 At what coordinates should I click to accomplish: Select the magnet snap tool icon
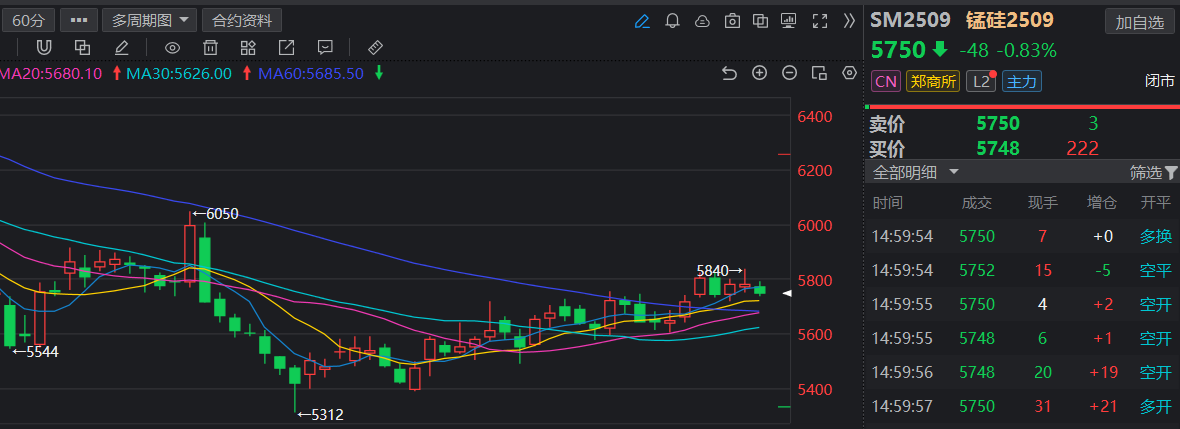click(x=44, y=47)
